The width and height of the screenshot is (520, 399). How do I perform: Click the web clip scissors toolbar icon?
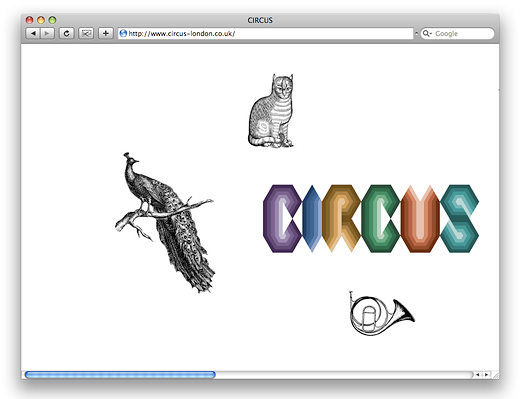click(86, 33)
